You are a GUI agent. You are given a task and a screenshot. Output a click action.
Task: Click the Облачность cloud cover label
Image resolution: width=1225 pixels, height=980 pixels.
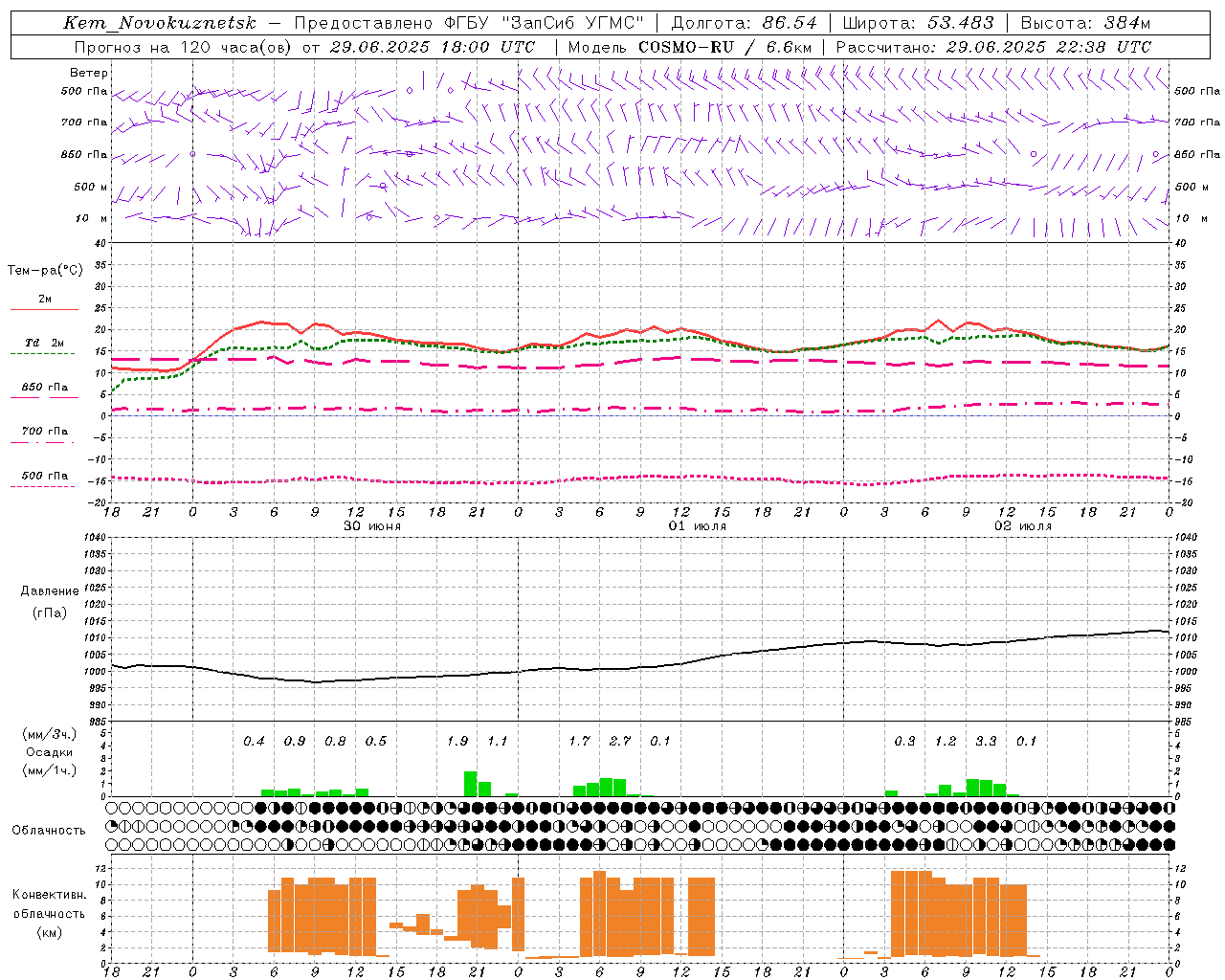point(49,831)
